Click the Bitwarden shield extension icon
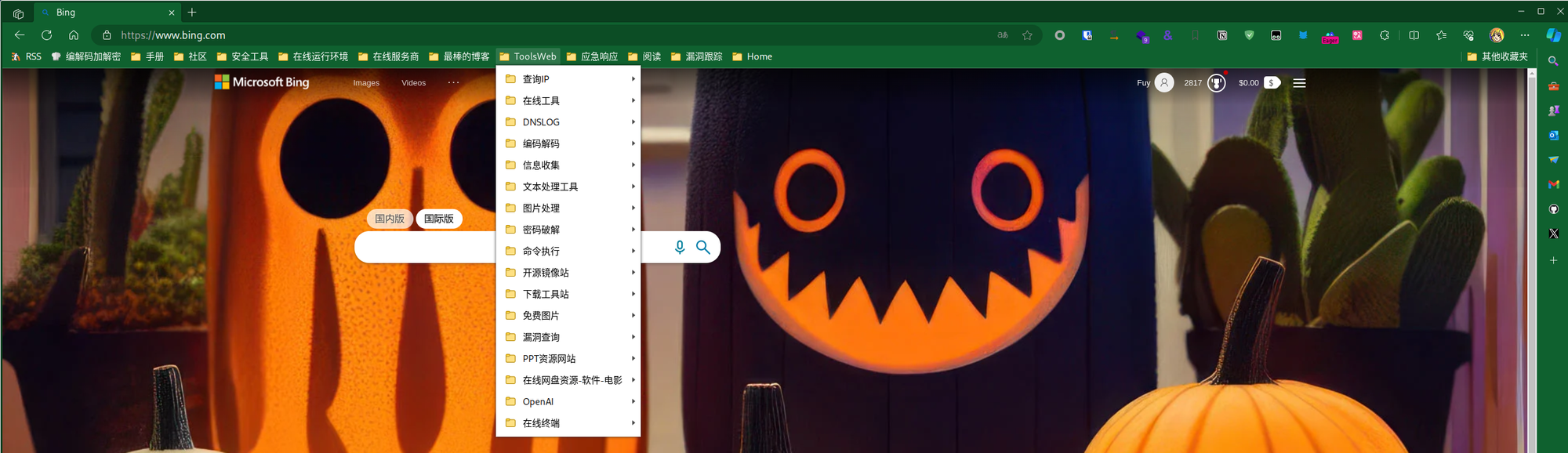The height and width of the screenshot is (453, 1568). [x=1087, y=35]
